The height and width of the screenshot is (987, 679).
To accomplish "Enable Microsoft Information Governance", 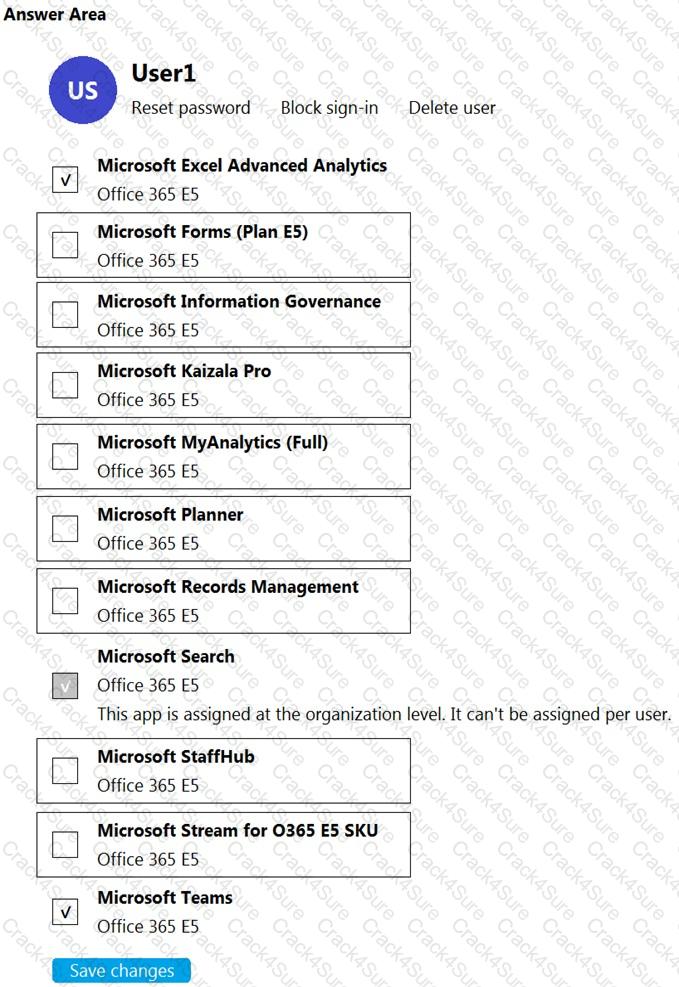I will pyautogui.click(x=64, y=315).
